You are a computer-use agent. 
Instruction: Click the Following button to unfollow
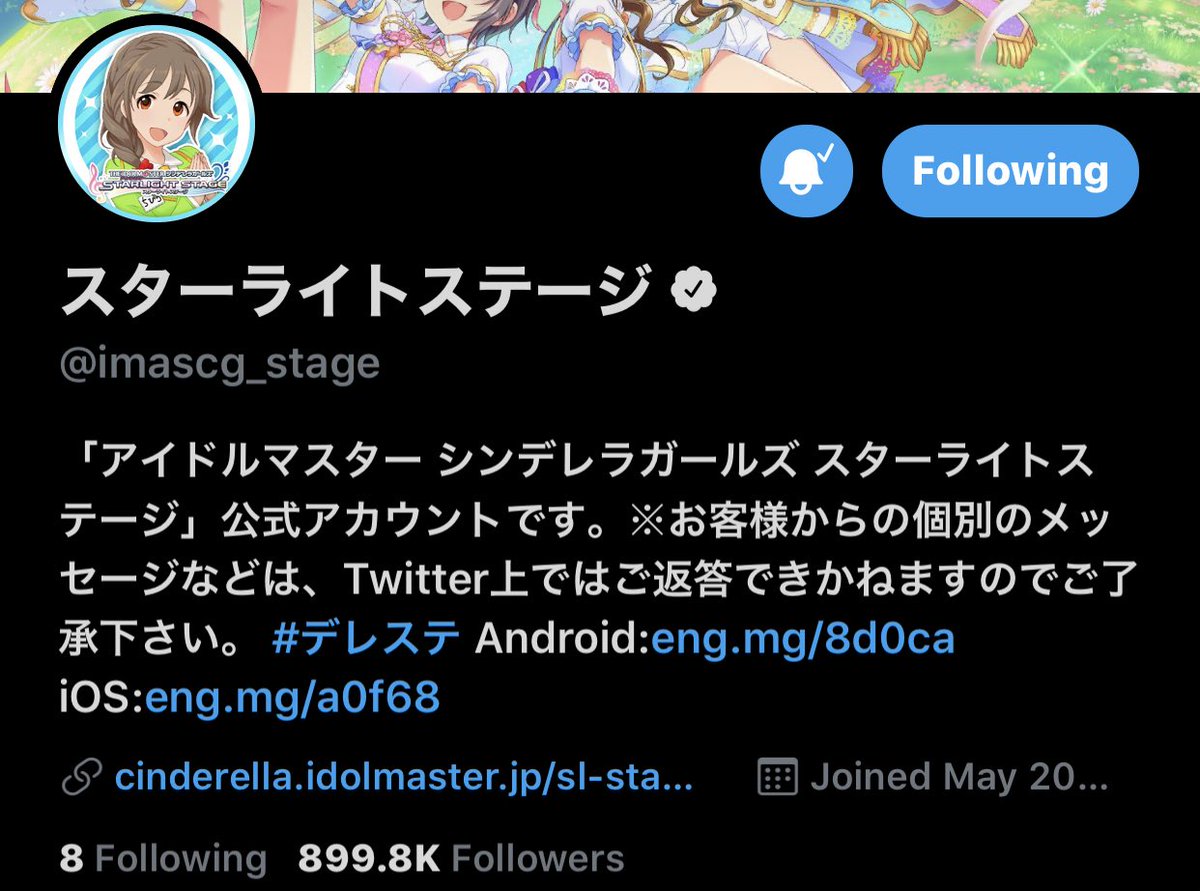click(x=1010, y=171)
